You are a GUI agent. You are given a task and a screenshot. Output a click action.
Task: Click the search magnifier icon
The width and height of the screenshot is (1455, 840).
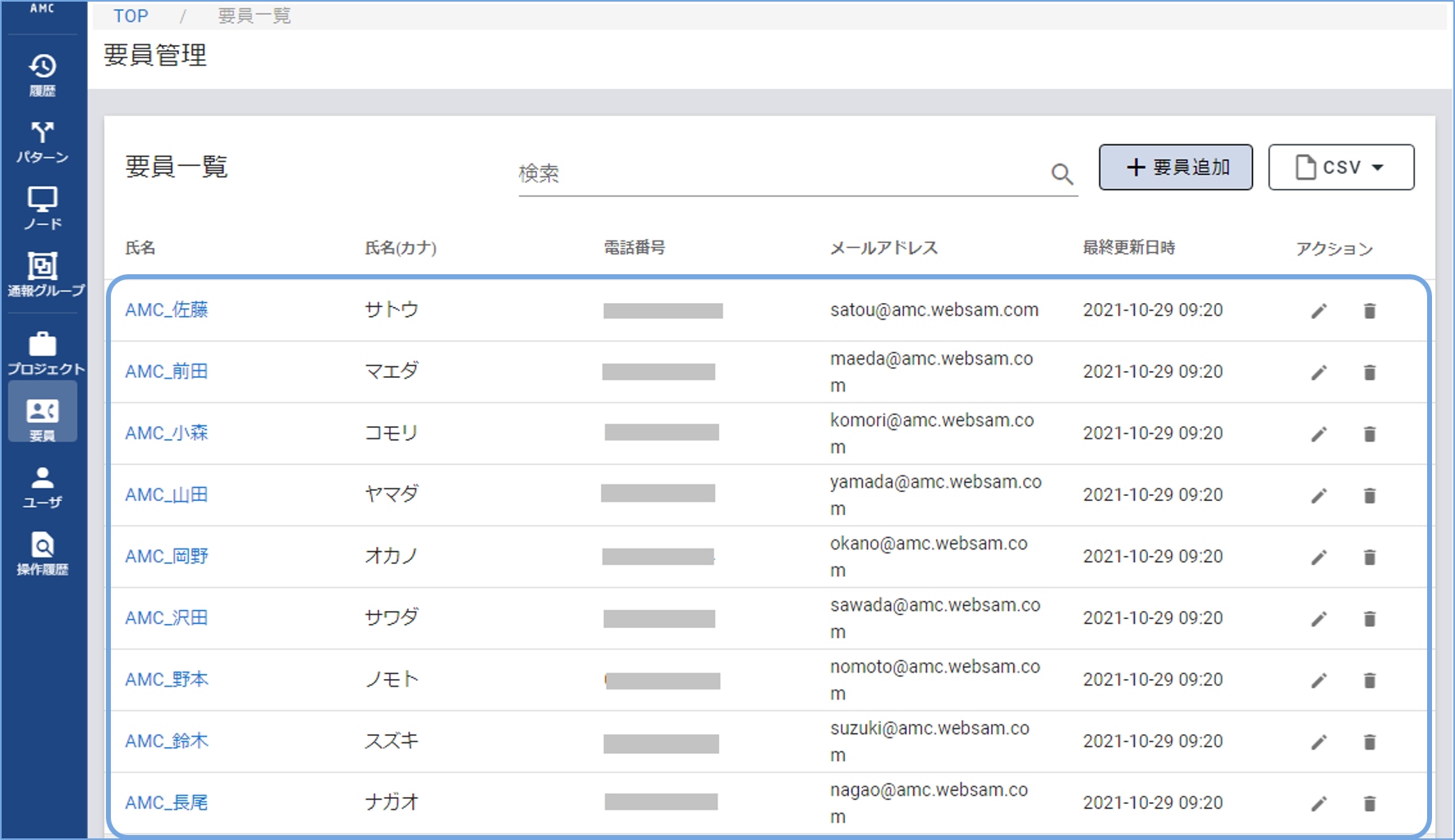[1062, 173]
